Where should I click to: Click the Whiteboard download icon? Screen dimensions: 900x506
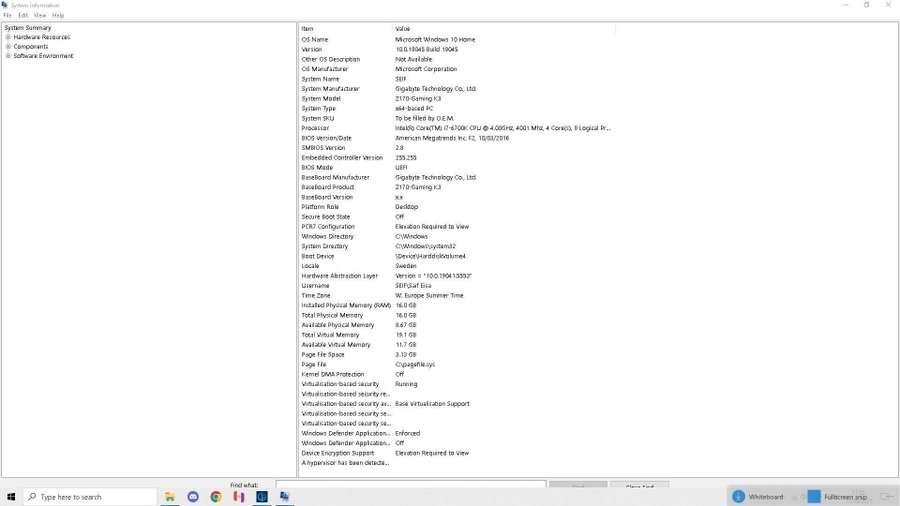coord(738,496)
